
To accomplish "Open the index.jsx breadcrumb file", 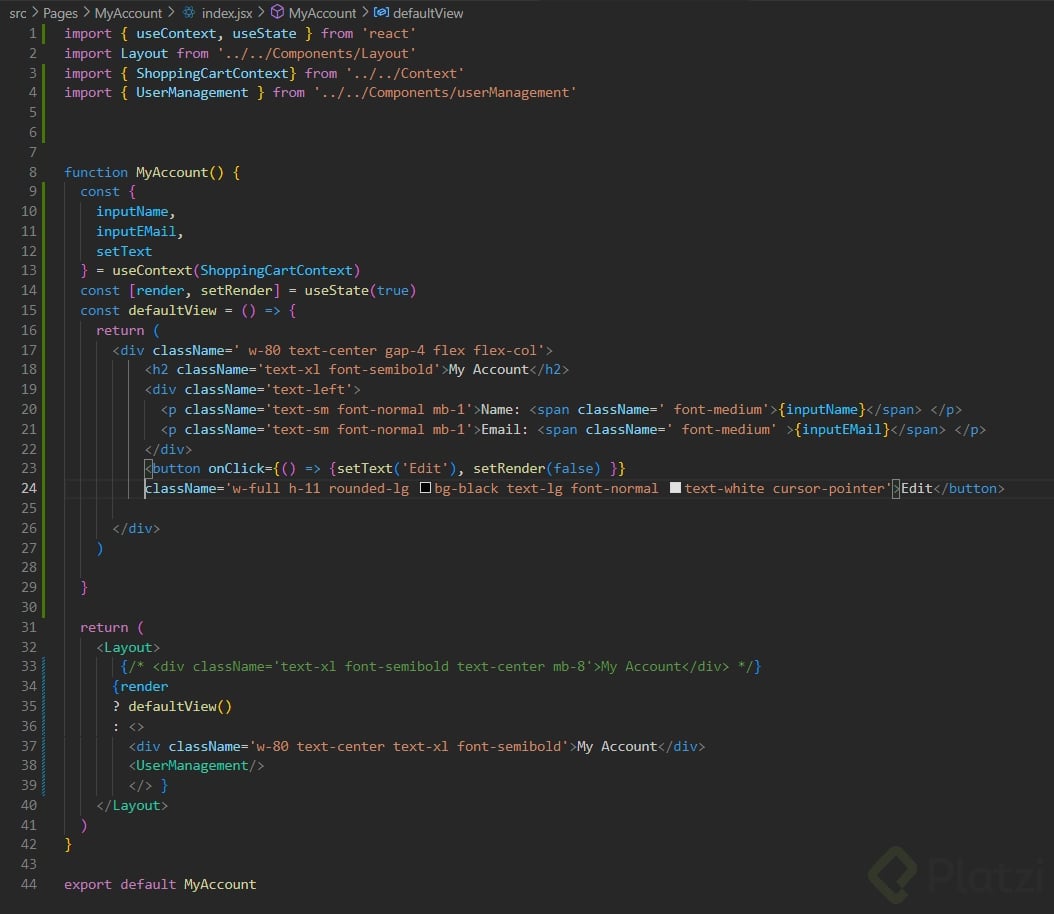I will [x=227, y=13].
